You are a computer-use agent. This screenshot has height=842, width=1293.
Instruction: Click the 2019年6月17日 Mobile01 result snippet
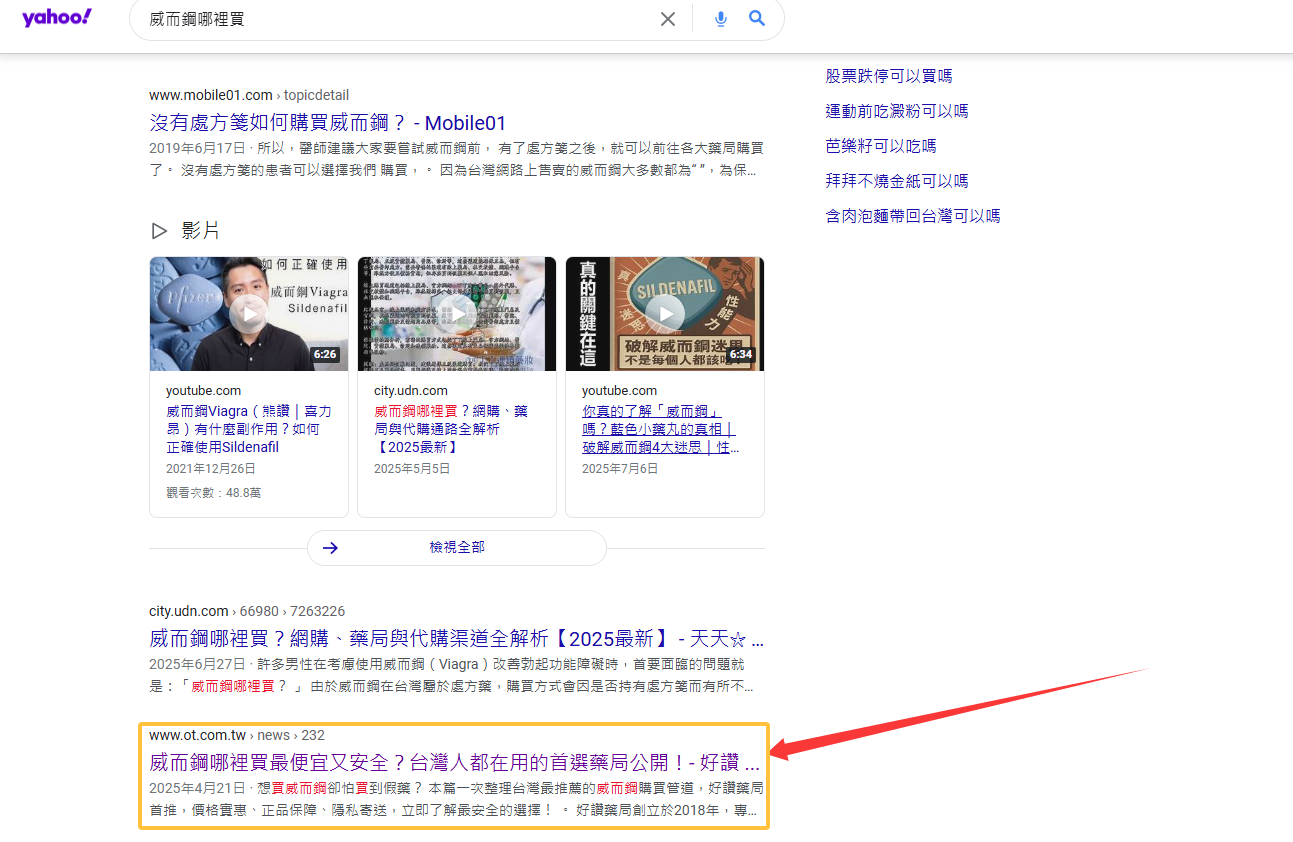pyautogui.click(x=456, y=159)
